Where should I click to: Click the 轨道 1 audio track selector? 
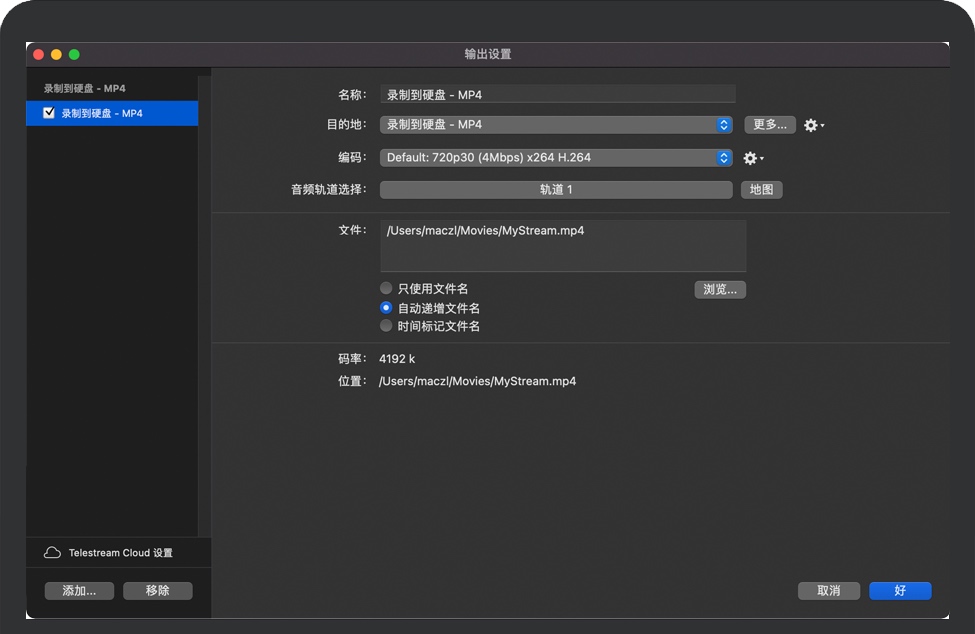(x=556, y=190)
